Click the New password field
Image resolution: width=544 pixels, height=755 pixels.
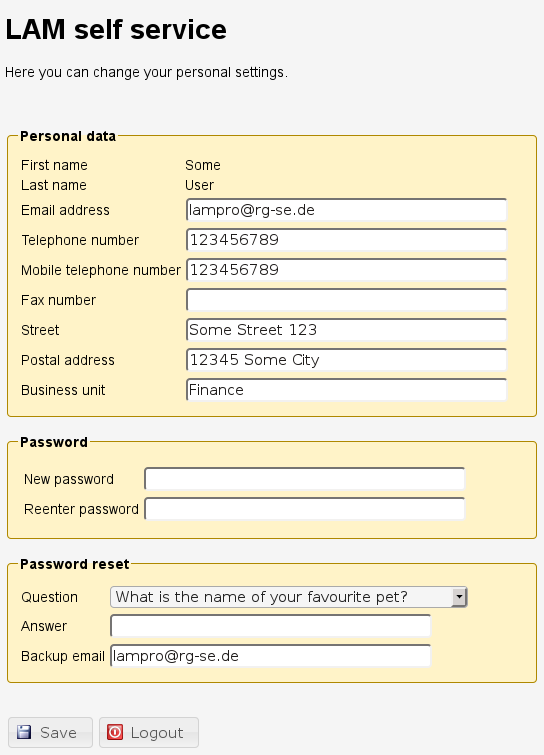(304, 479)
